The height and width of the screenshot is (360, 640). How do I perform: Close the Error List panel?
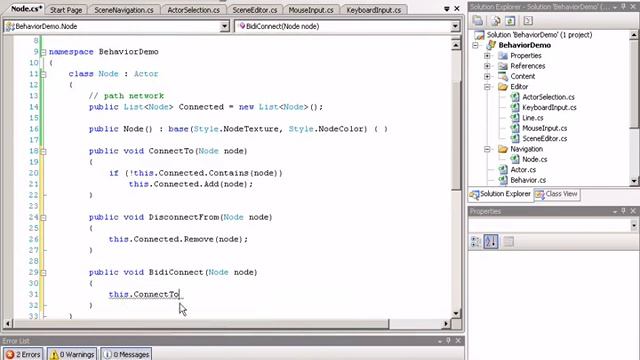458,340
